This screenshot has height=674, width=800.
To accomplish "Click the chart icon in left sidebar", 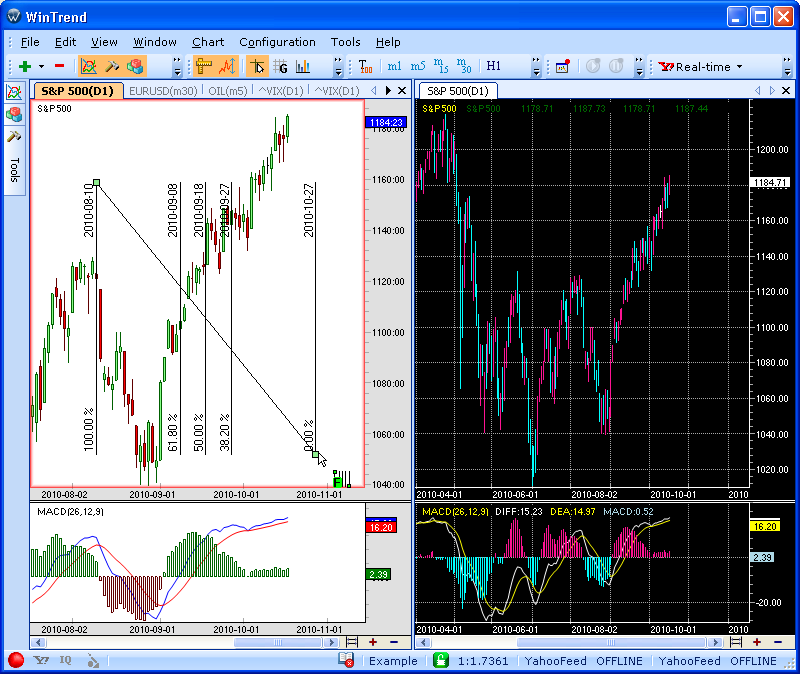I will 14,92.
